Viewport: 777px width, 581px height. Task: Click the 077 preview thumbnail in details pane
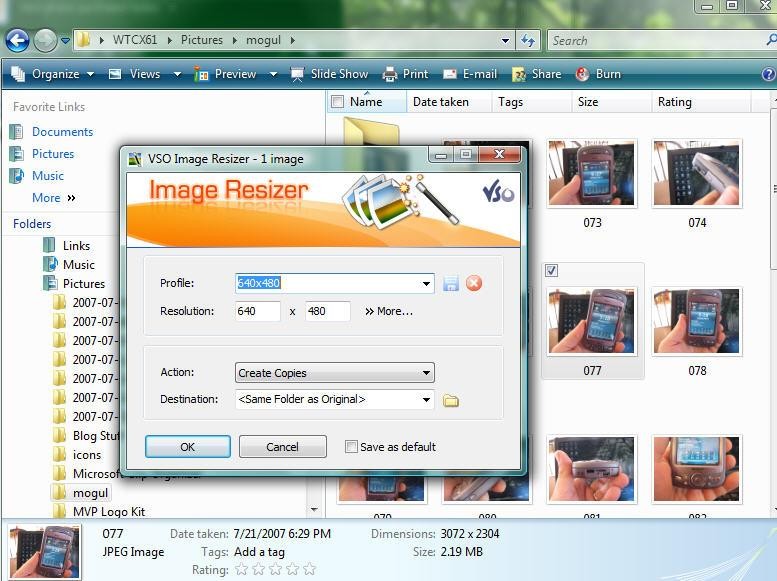[45, 552]
